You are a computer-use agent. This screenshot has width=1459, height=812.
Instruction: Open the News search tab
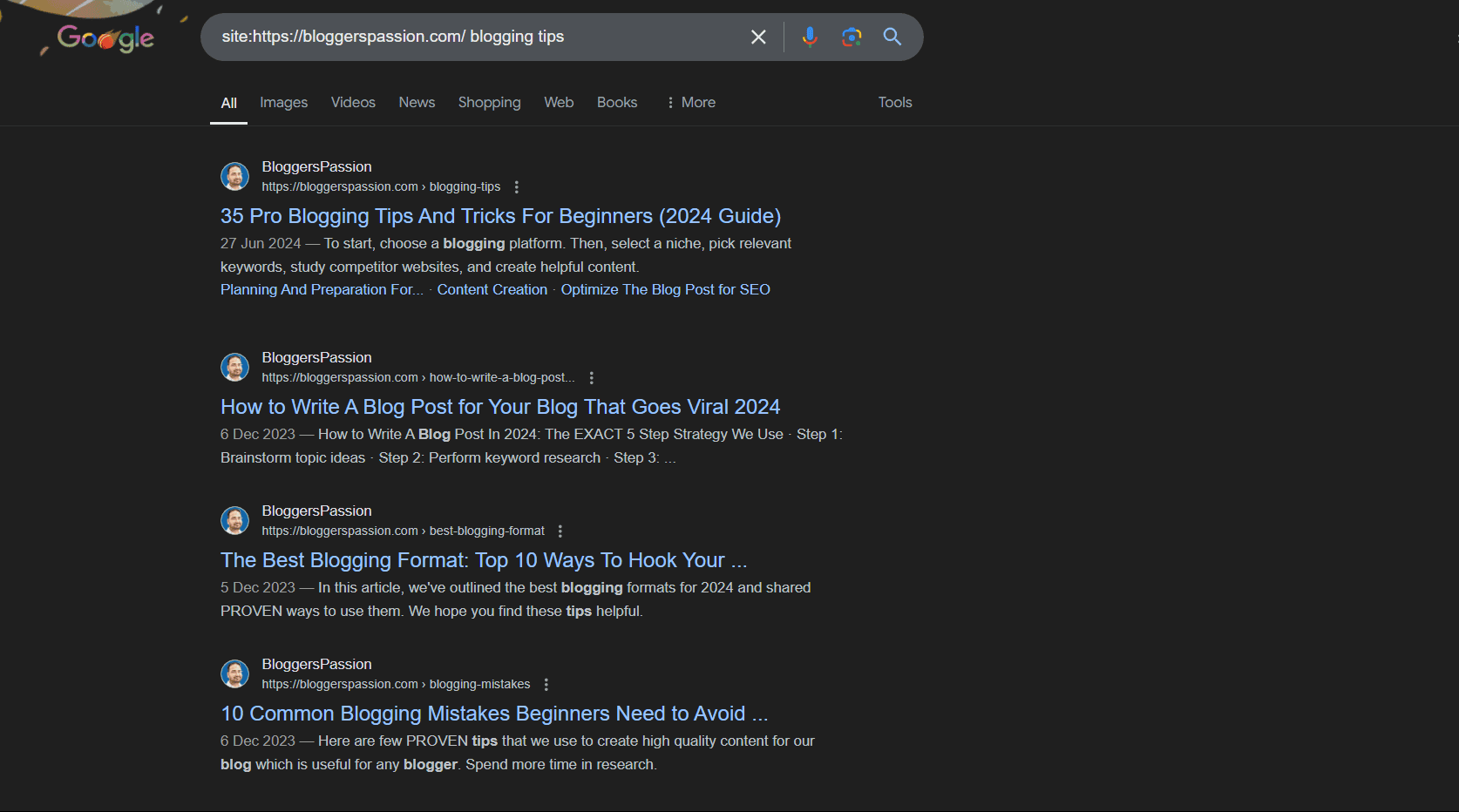click(x=416, y=102)
